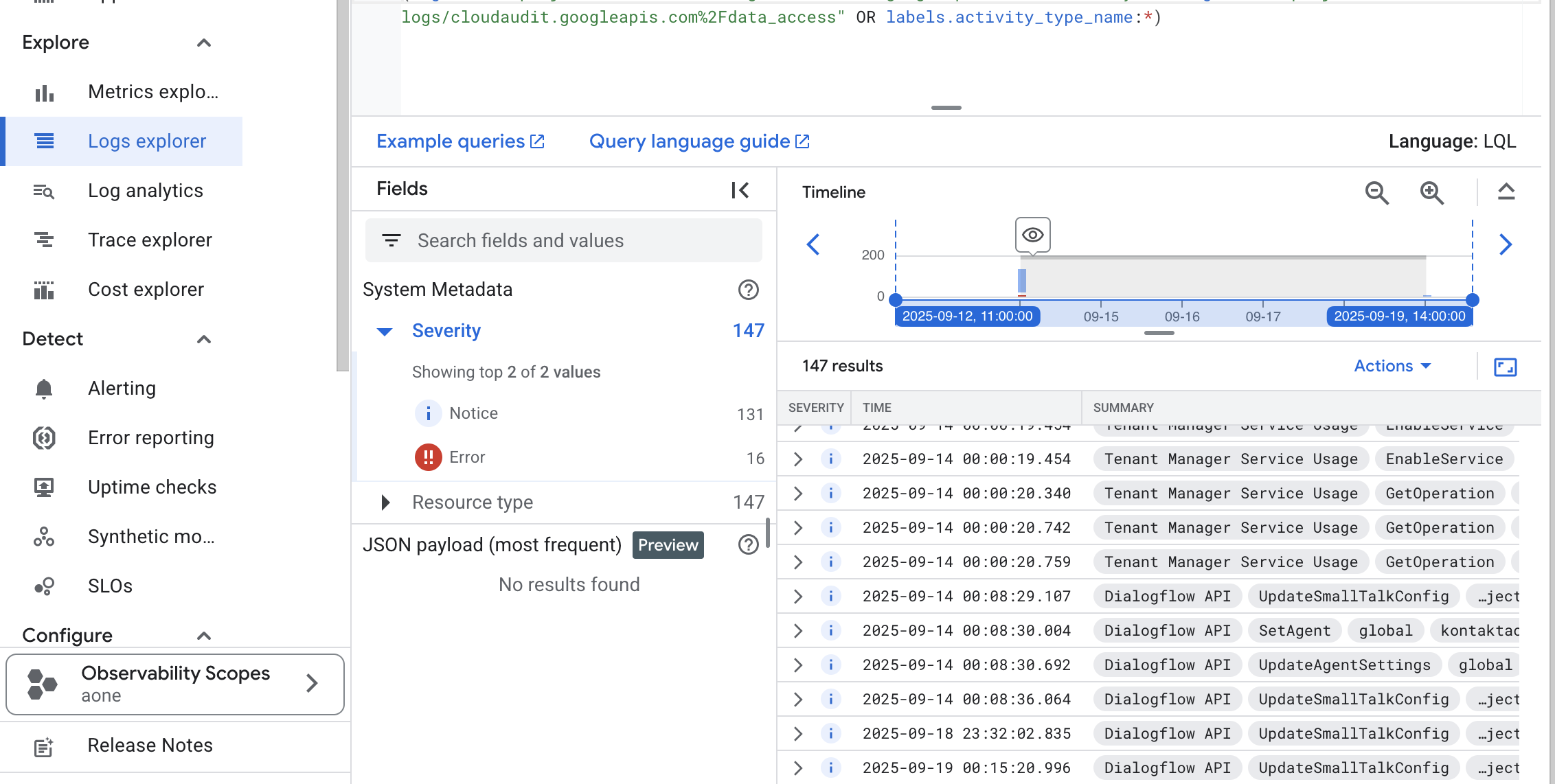Shift timeline to later time range
The height and width of the screenshot is (784, 1555).
click(x=1505, y=244)
